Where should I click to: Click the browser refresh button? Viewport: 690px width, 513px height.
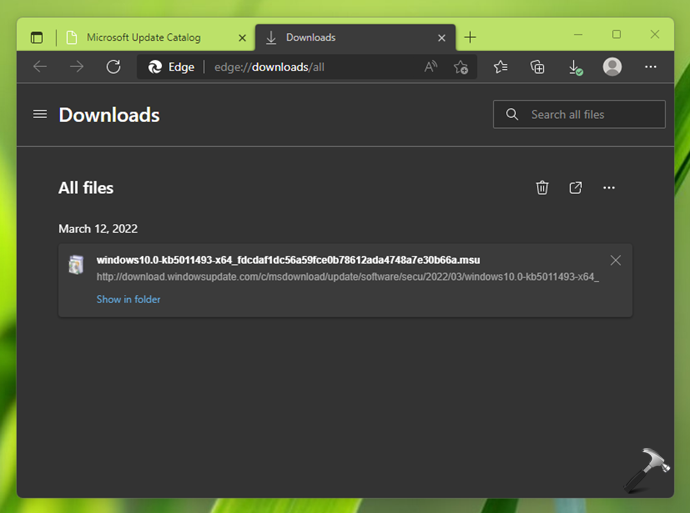(114, 67)
